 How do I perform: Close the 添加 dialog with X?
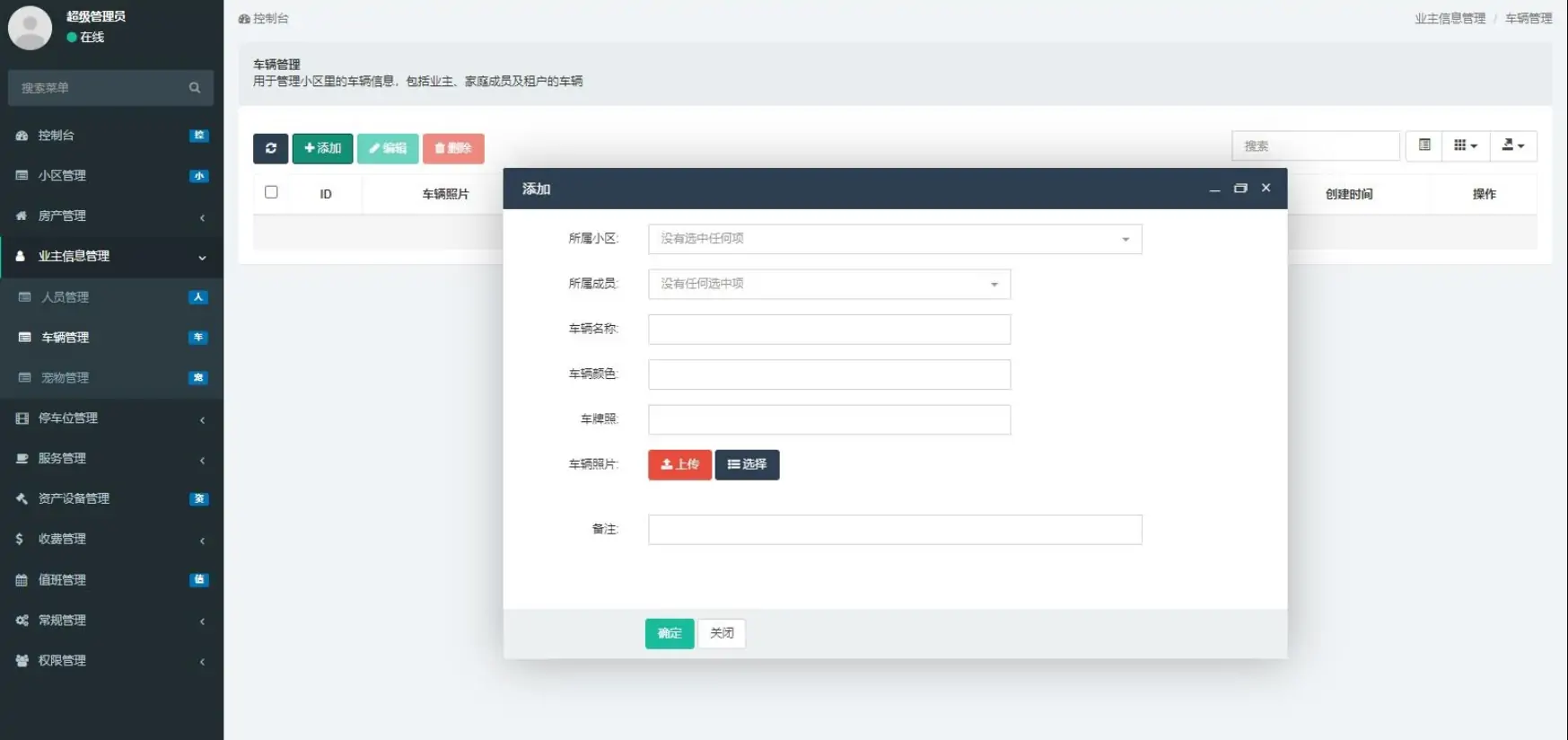(1266, 188)
